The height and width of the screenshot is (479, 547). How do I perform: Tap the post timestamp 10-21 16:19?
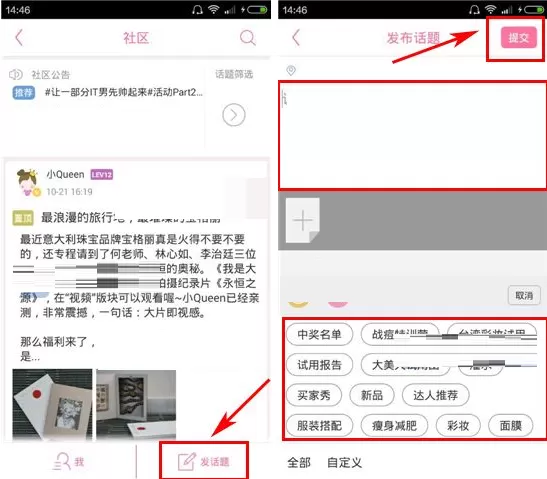69,192
